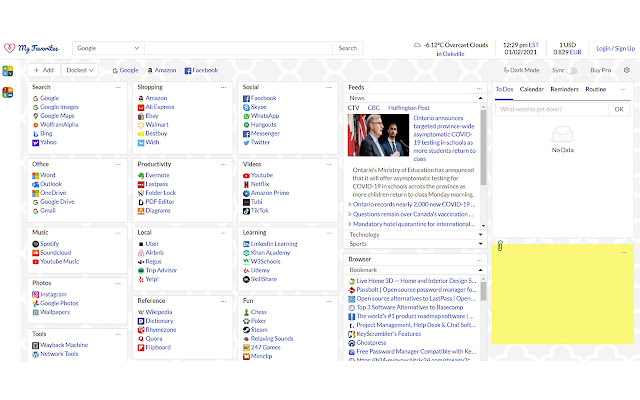
Task: Click the second red sidebar dashboard icon
Action: 7,92
